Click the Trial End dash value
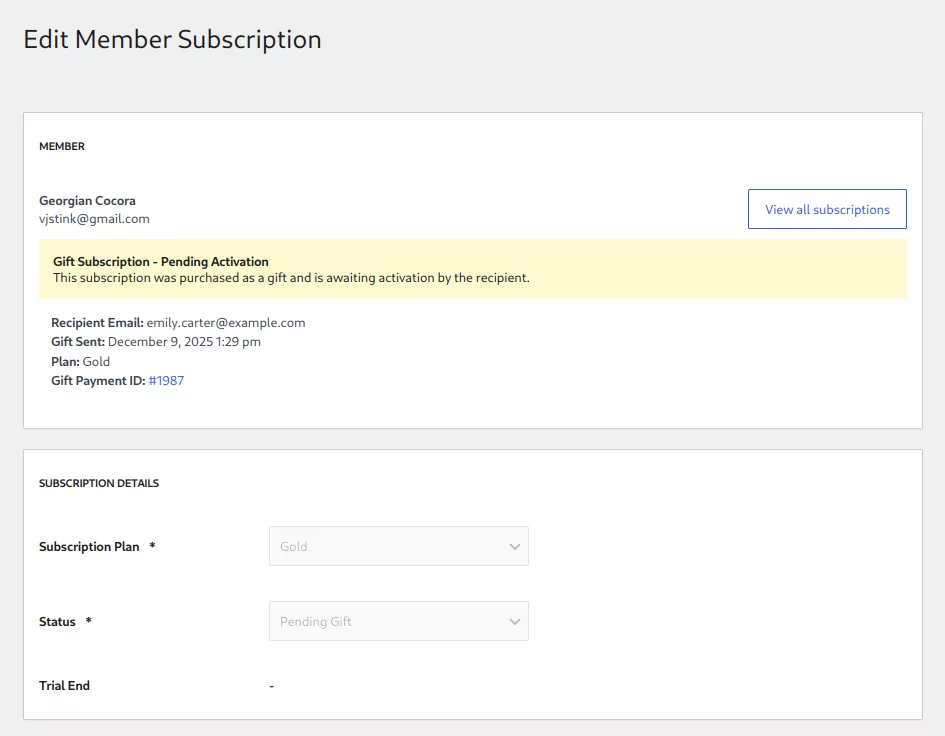Screen dimensions: 945x736 coord(272,686)
